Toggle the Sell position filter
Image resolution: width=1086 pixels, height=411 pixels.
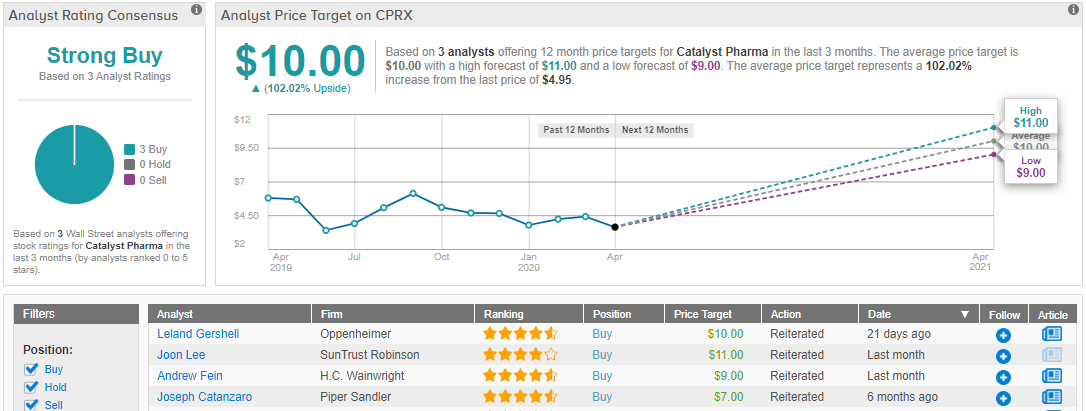tap(31, 404)
